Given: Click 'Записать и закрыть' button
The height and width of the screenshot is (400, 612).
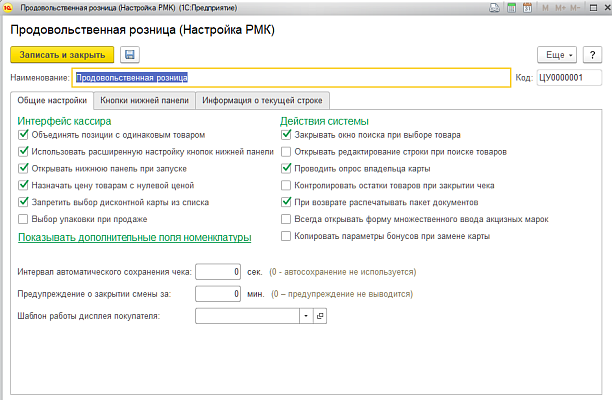Looking at the screenshot, I should pyautogui.click(x=62, y=54).
